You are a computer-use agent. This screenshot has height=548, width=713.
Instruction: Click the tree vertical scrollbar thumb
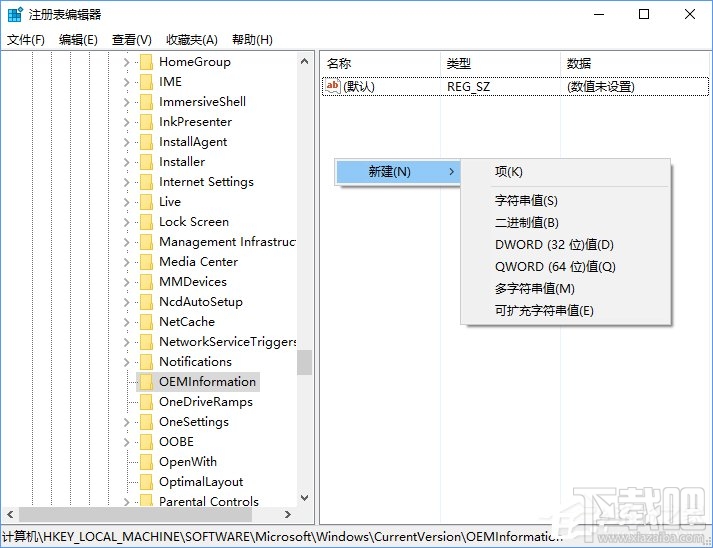click(x=305, y=362)
